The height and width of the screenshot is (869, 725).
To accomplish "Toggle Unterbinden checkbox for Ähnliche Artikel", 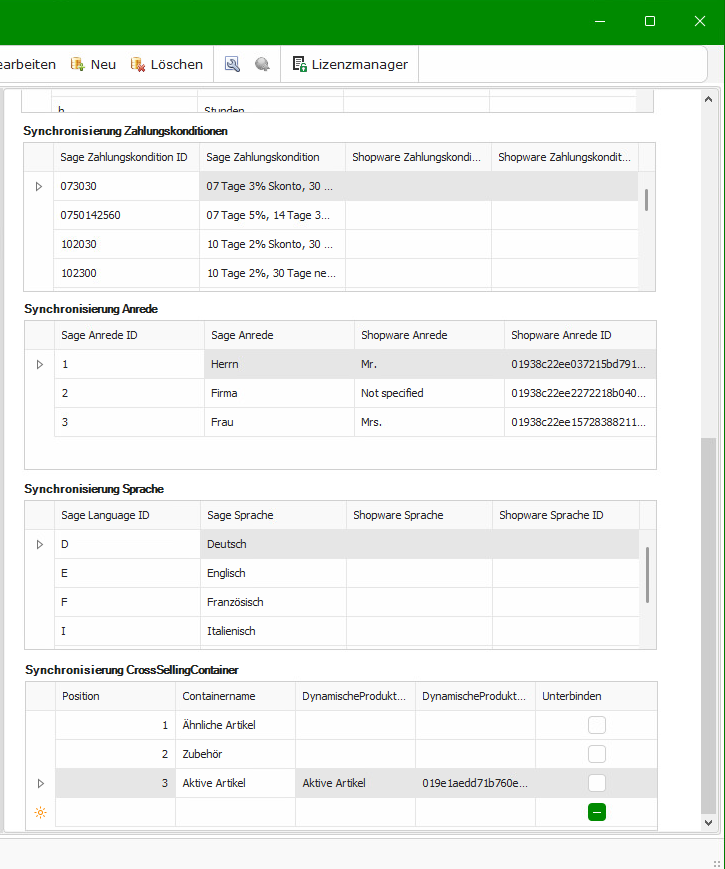I will click(596, 725).
